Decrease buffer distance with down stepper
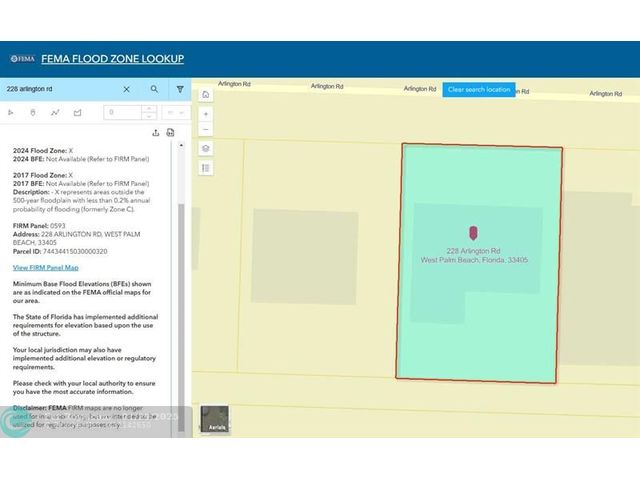 coord(149,116)
